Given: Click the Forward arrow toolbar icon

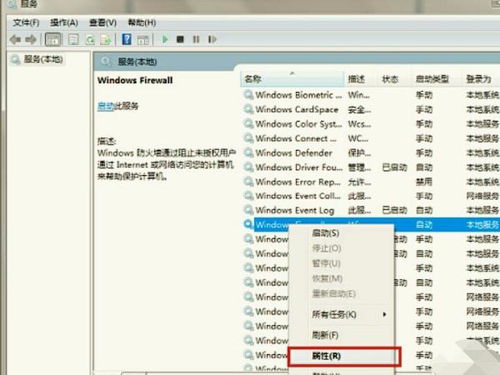Looking at the screenshot, I should [x=31, y=40].
